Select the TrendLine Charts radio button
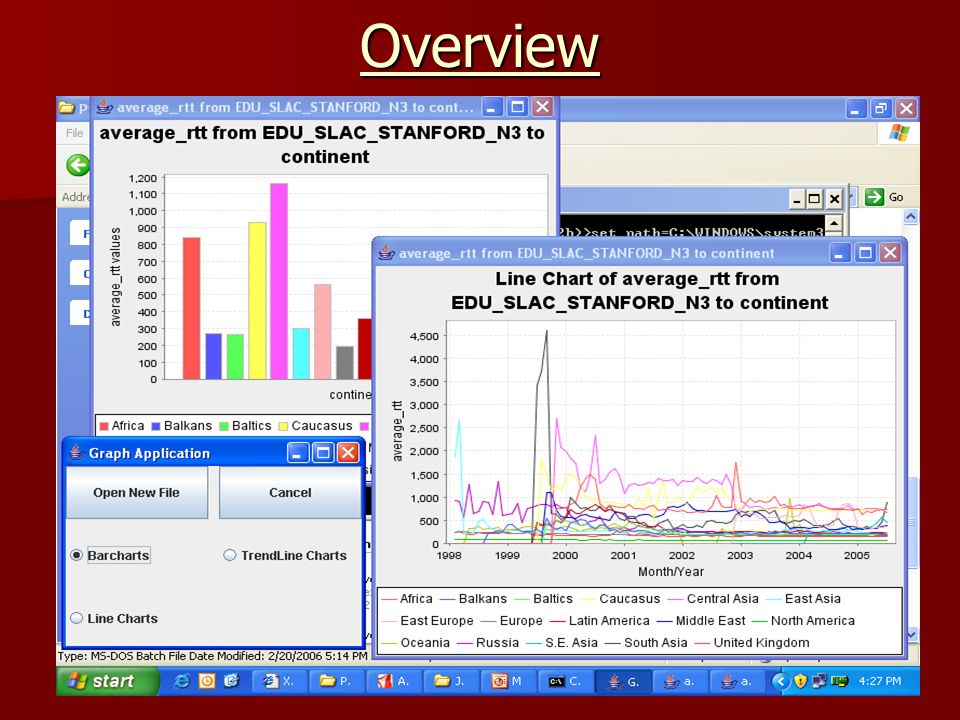Screen dimensions: 960x720 tap(230, 555)
